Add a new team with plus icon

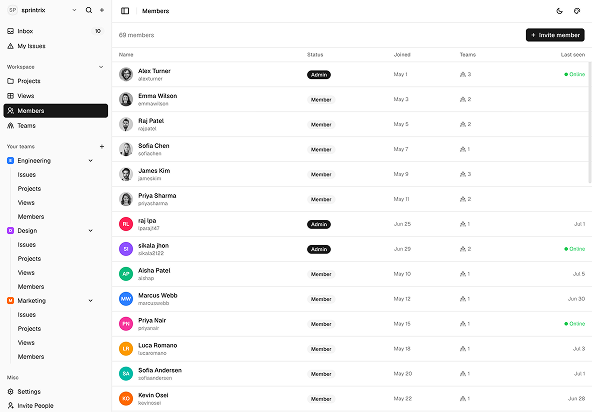pyautogui.click(x=102, y=147)
